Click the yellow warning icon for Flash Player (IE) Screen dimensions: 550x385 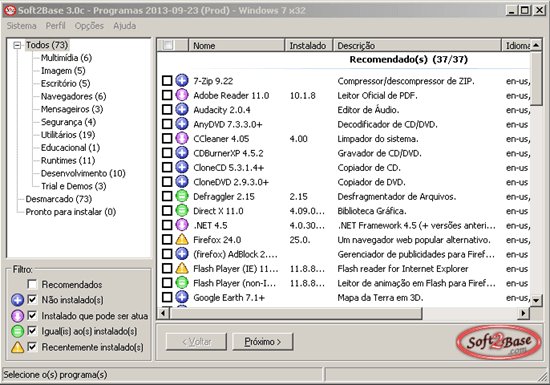click(182, 268)
